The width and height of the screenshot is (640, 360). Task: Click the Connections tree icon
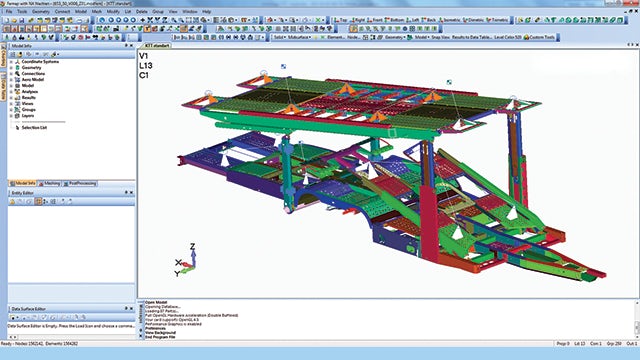pos(17,73)
